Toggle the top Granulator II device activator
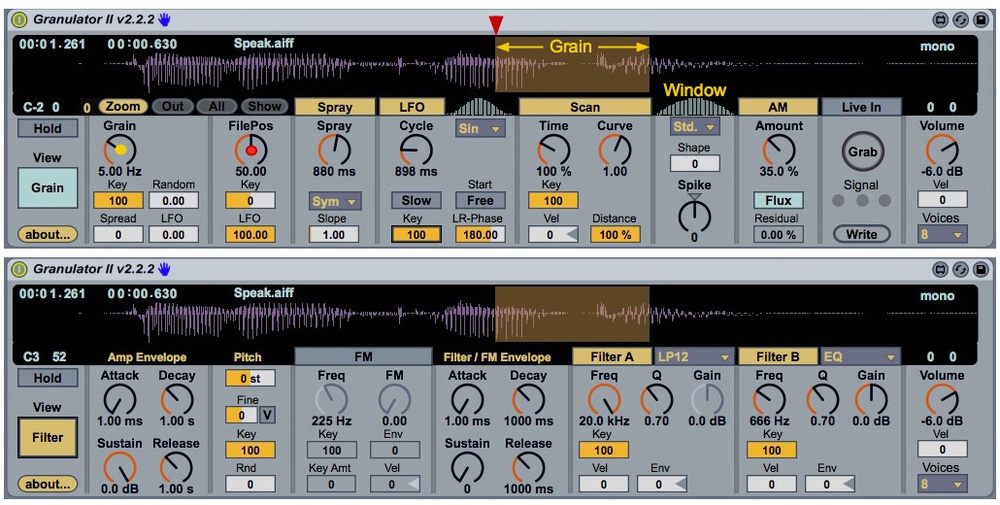Viewport: 1000px width, 505px height. click(x=20, y=20)
